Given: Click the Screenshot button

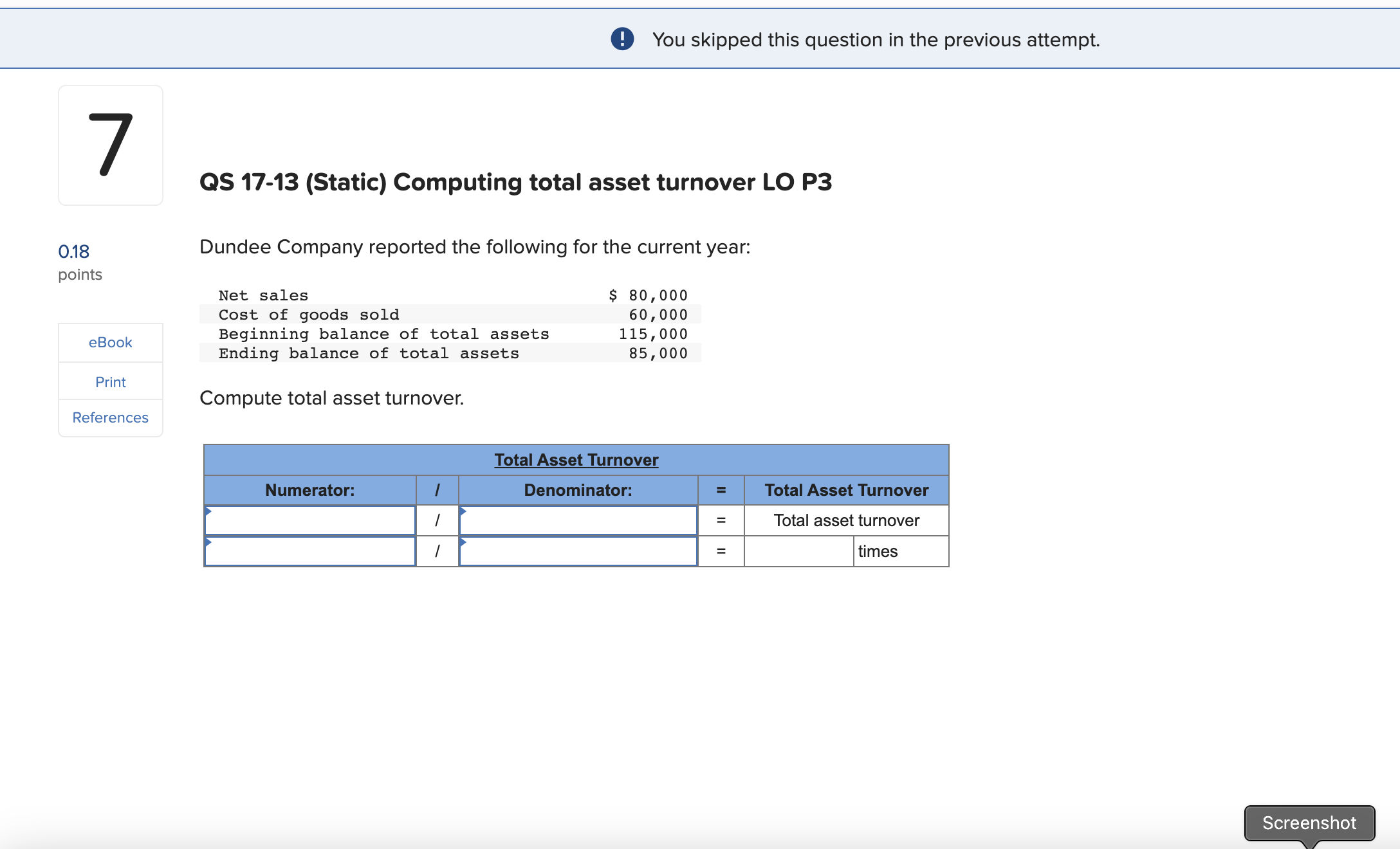Looking at the screenshot, I should pyautogui.click(x=1309, y=823).
